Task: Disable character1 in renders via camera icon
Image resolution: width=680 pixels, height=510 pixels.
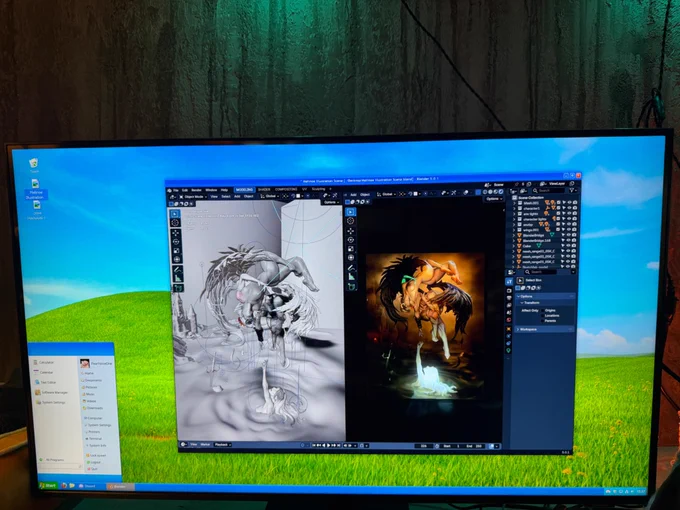Action: [575, 208]
